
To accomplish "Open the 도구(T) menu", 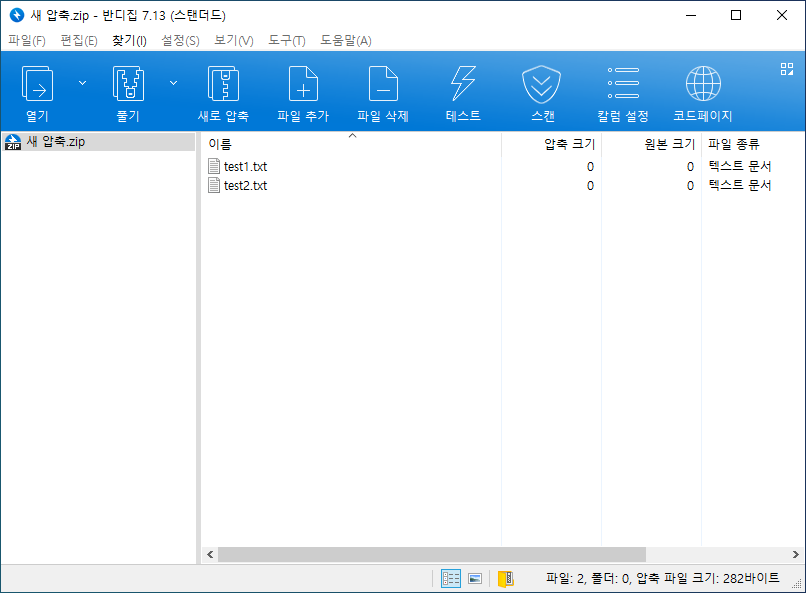I will pyautogui.click(x=287, y=40).
